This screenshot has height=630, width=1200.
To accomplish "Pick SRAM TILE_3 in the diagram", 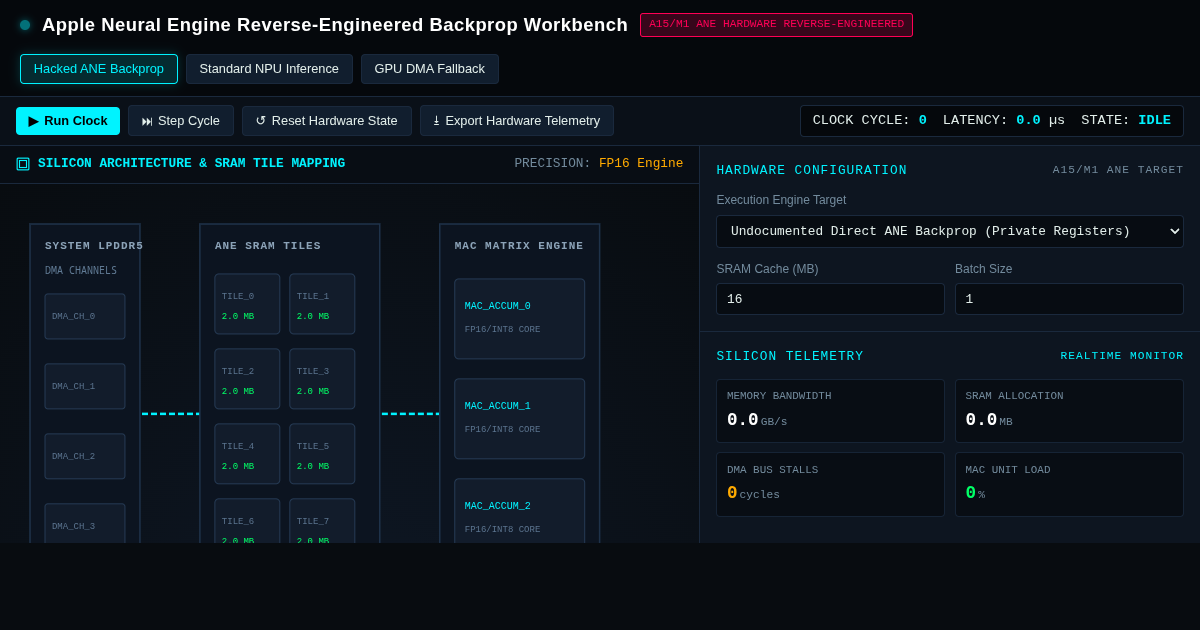I will [322, 379].
